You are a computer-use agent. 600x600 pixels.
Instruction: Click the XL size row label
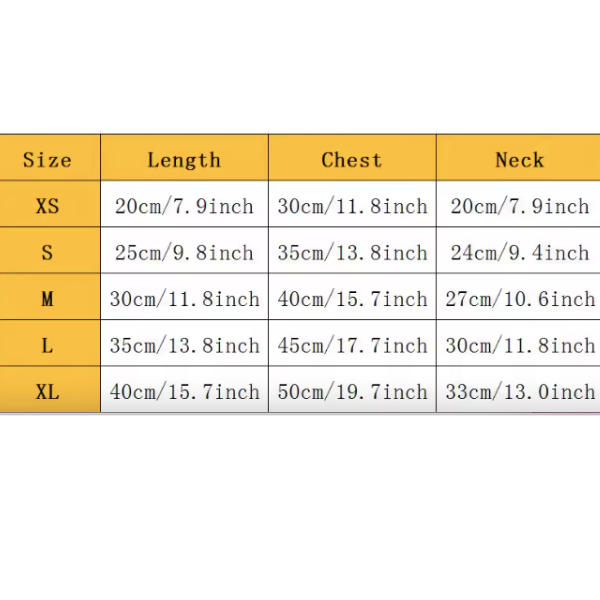coord(48,391)
